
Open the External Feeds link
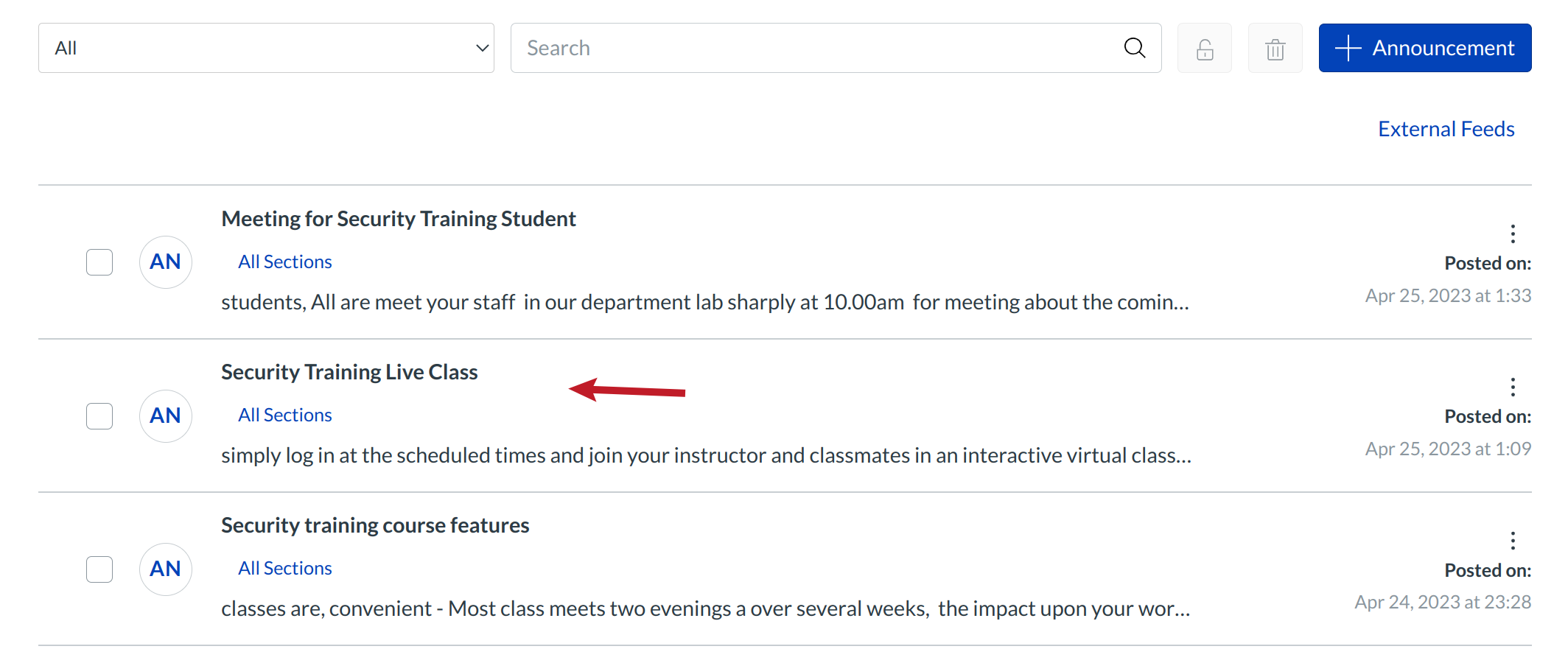tap(1446, 129)
